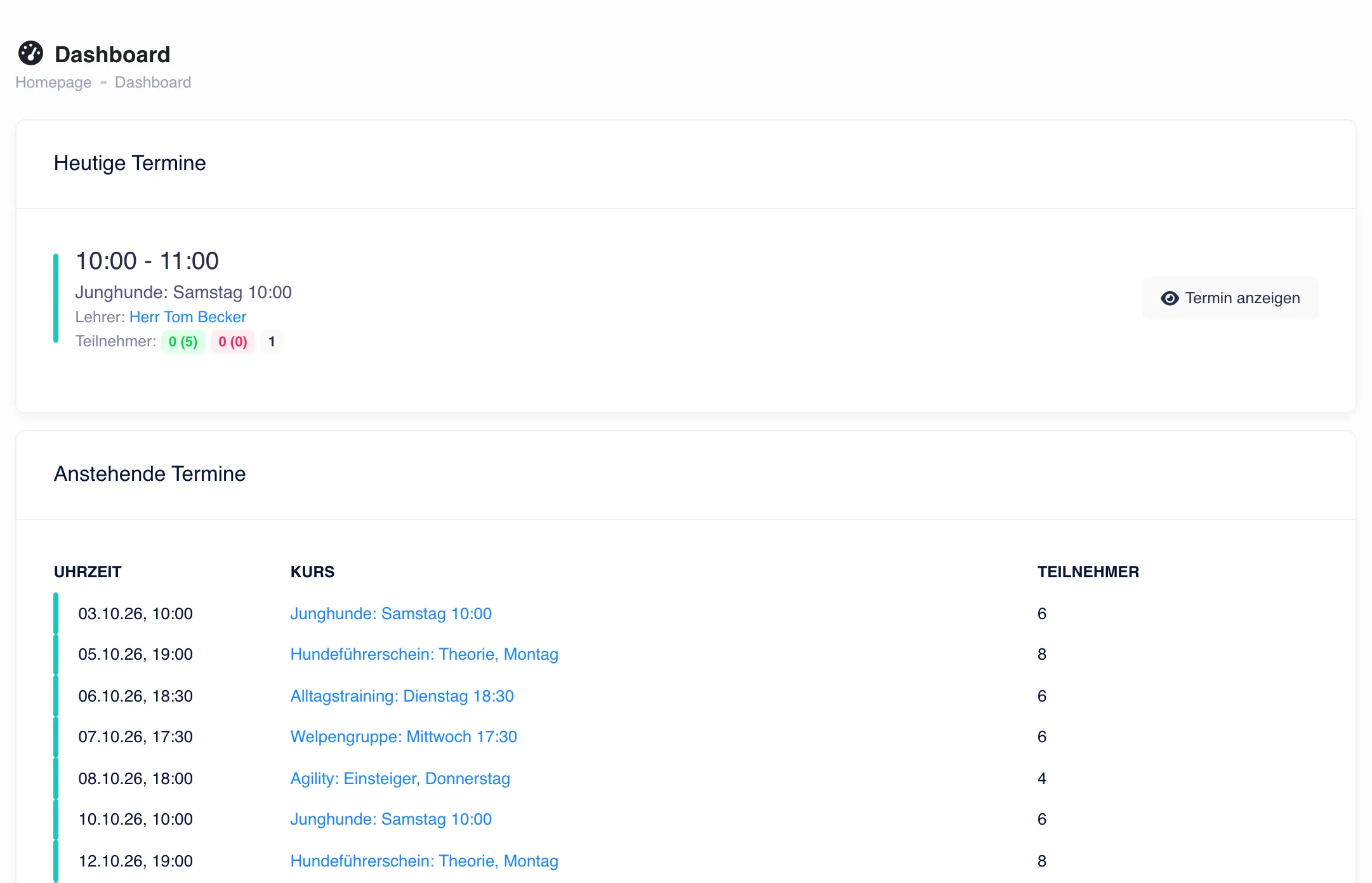Click the Termin anzeigen button

(x=1230, y=298)
